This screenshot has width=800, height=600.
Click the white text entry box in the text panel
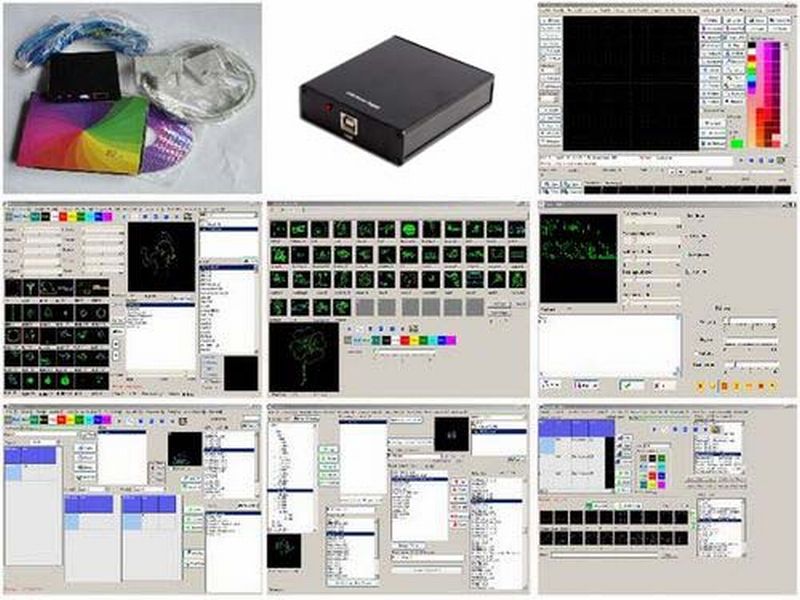click(609, 345)
